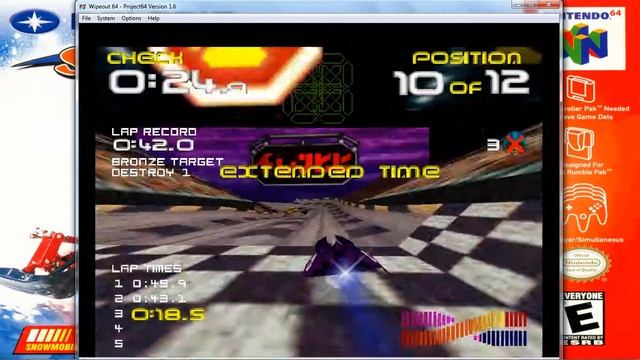Click current lap 3 time 0:18.5
Image resolution: width=640 pixels, height=360 pixels.
click(168, 314)
